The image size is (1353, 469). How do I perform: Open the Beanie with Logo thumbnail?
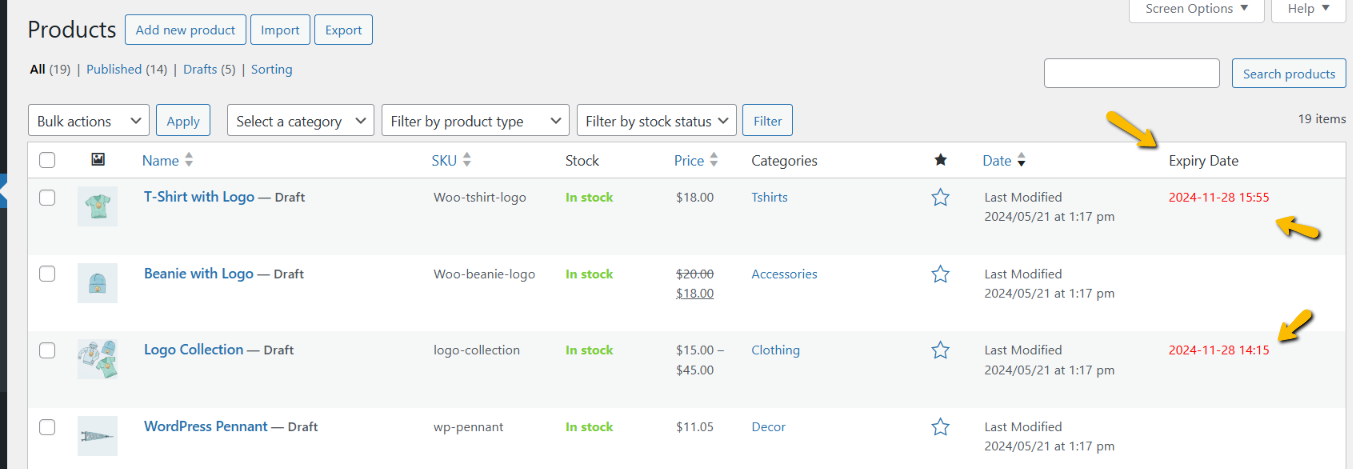pos(98,283)
